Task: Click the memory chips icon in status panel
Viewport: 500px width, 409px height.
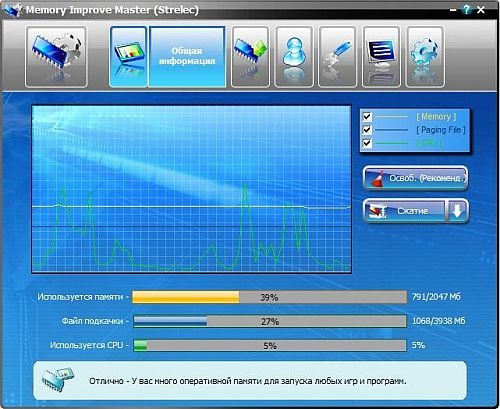Action: click(x=57, y=380)
